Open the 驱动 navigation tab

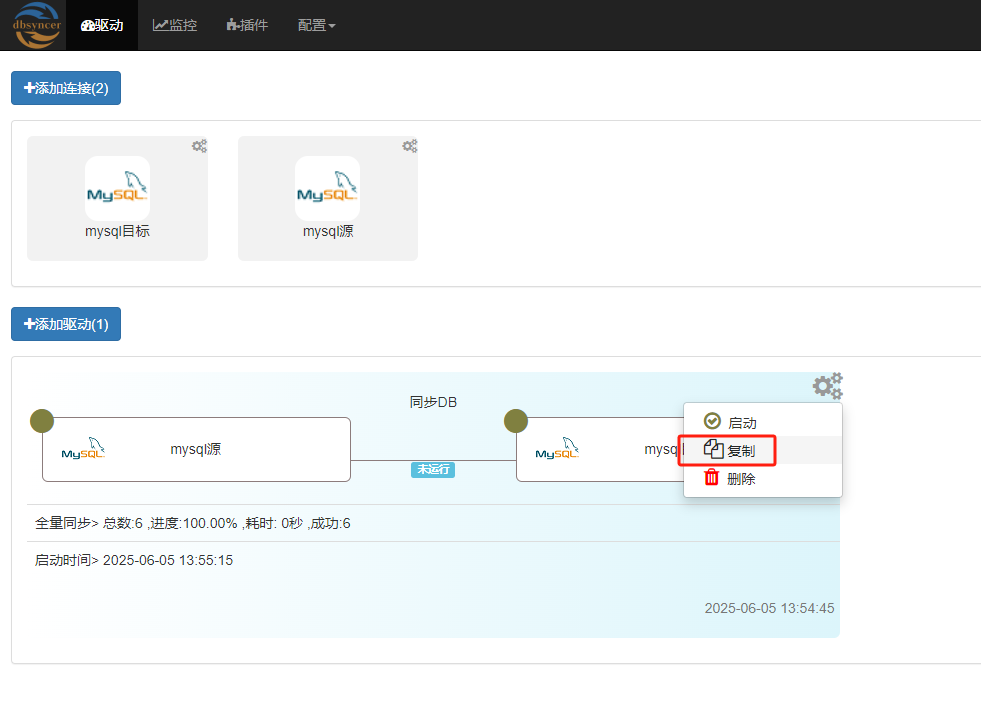102,25
